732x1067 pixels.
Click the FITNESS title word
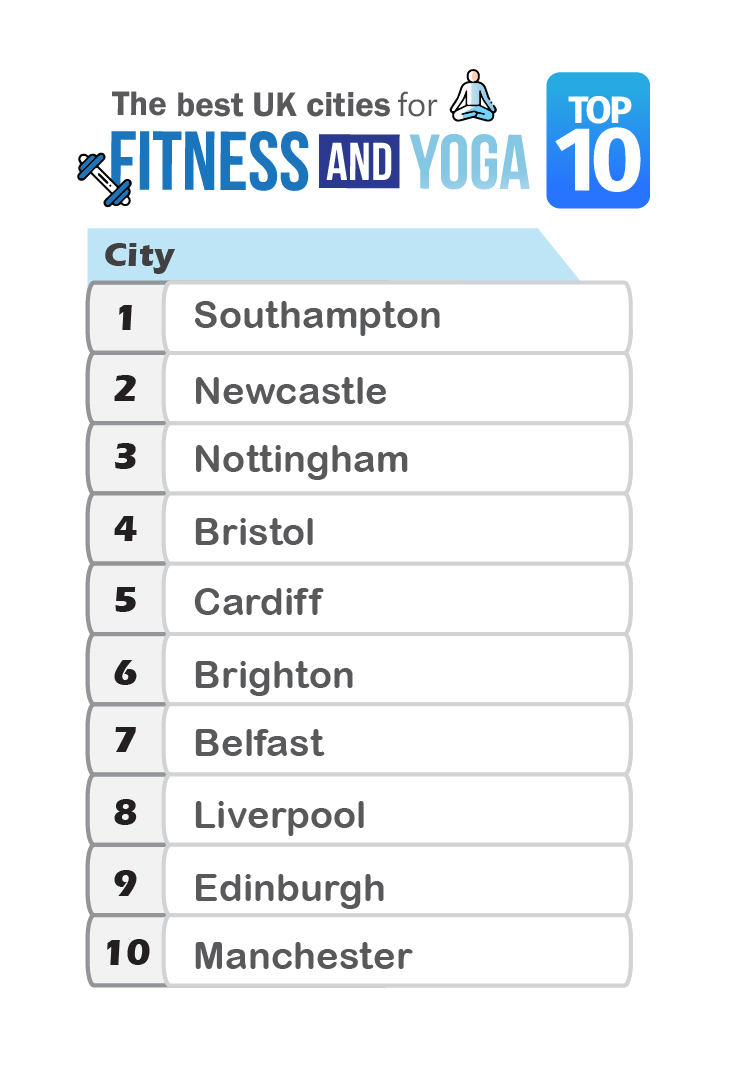[209, 161]
